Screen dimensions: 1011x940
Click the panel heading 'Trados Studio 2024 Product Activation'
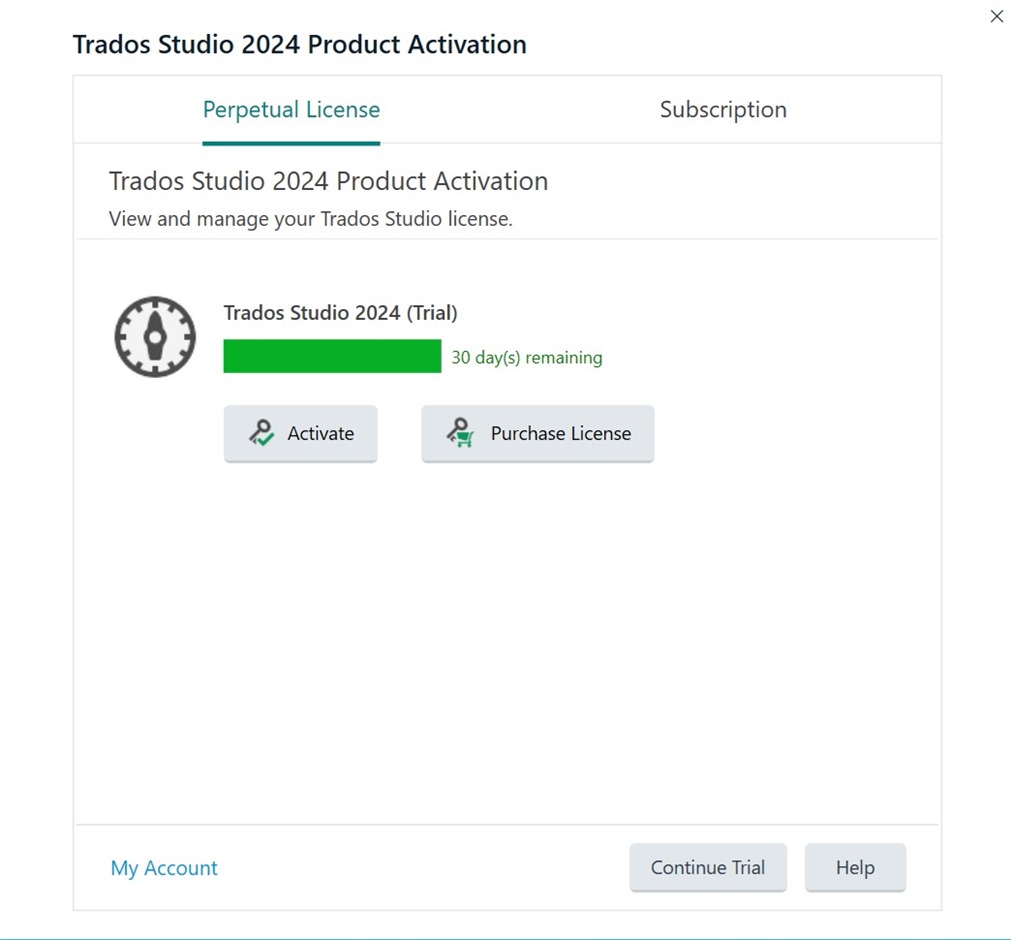pyautogui.click(x=328, y=181)
